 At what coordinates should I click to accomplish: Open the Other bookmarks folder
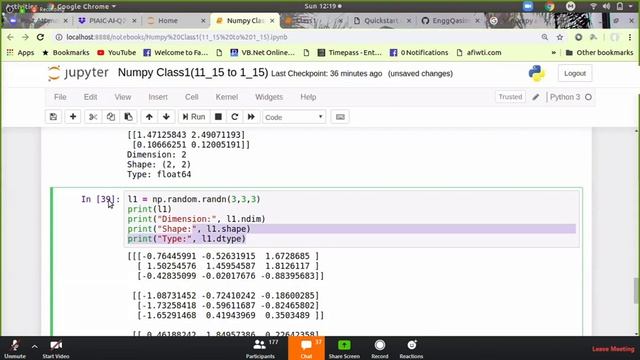tap(599, 53)
